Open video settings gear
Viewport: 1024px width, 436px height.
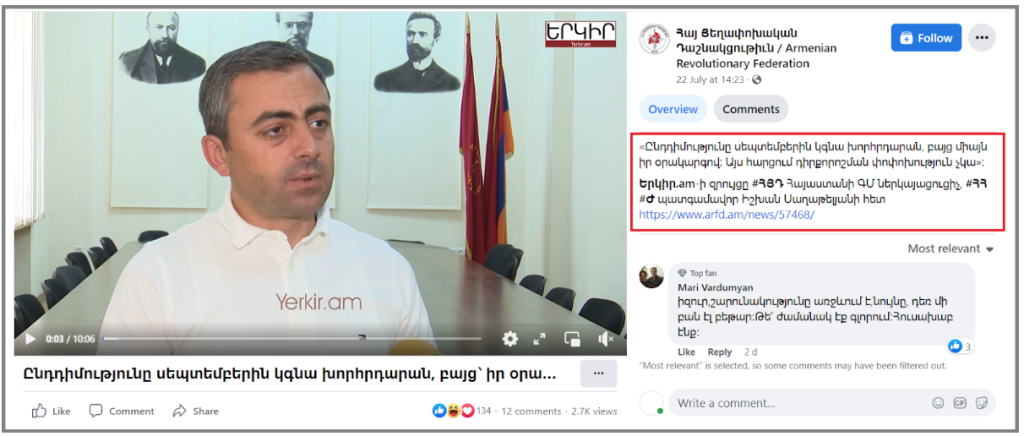509,339
